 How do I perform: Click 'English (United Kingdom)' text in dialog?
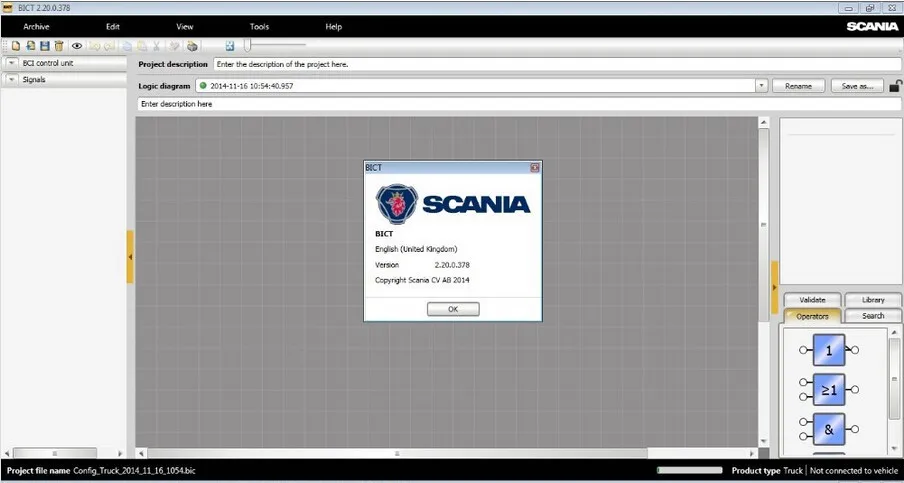coord(416,249)
